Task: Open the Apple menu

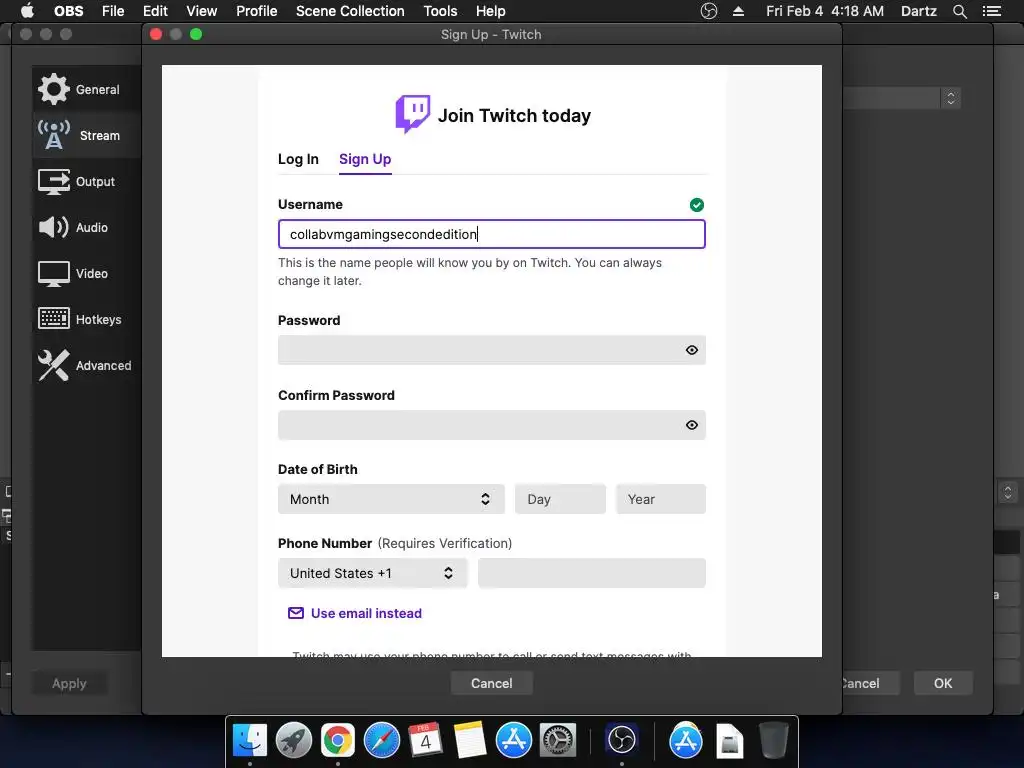Action: [x=27, y=11]
